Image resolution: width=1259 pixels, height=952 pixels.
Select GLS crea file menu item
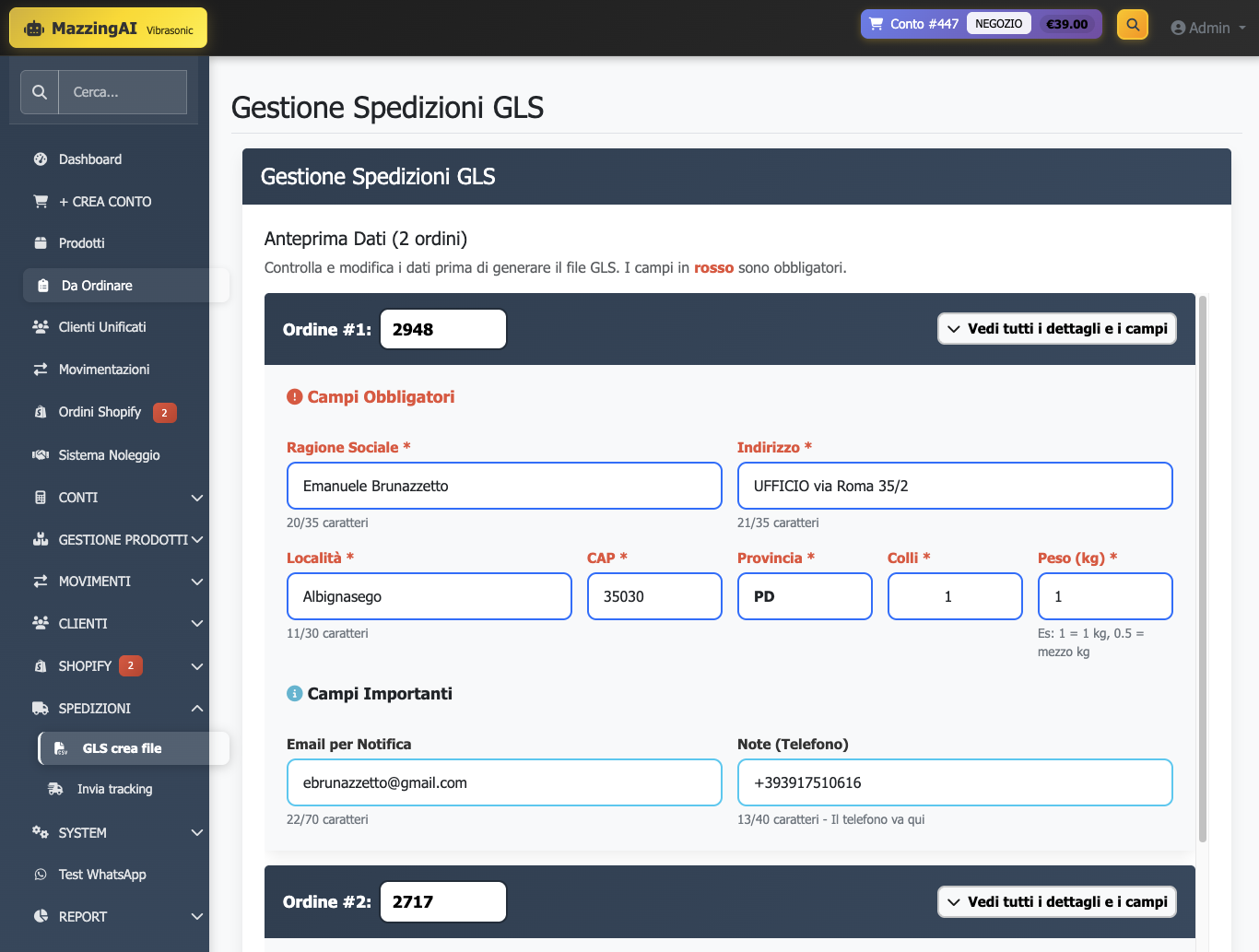pos(122,748)
